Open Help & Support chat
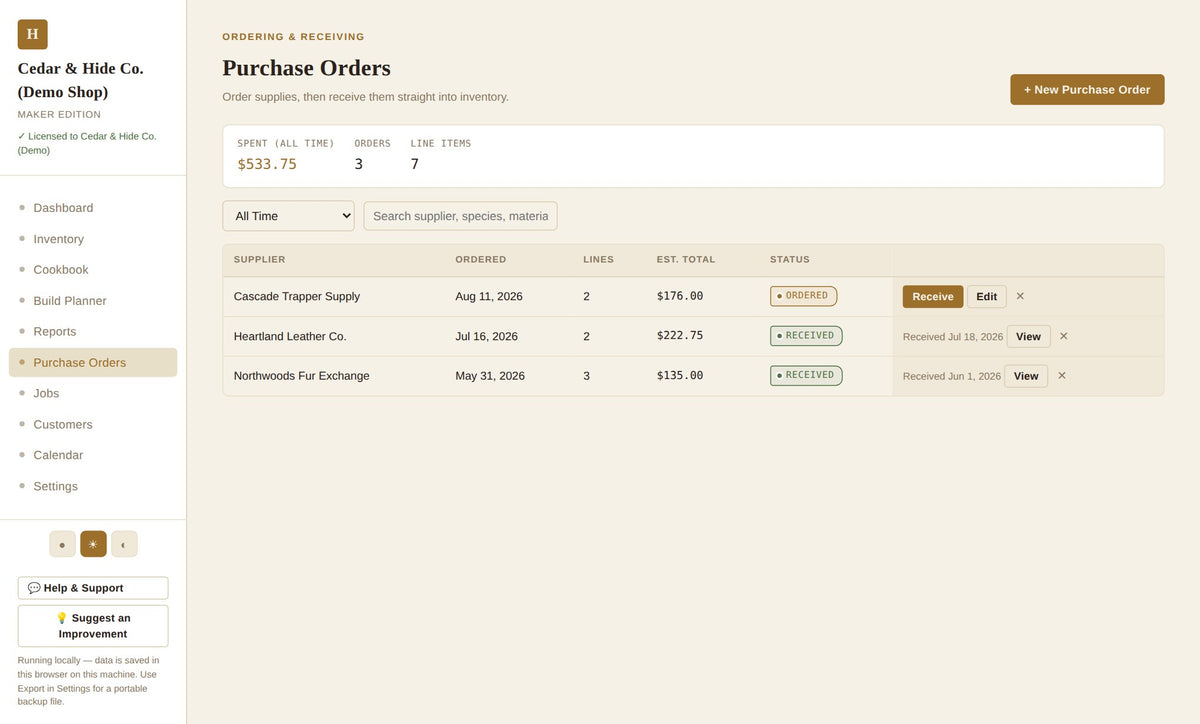 click(x=93, y=588)
